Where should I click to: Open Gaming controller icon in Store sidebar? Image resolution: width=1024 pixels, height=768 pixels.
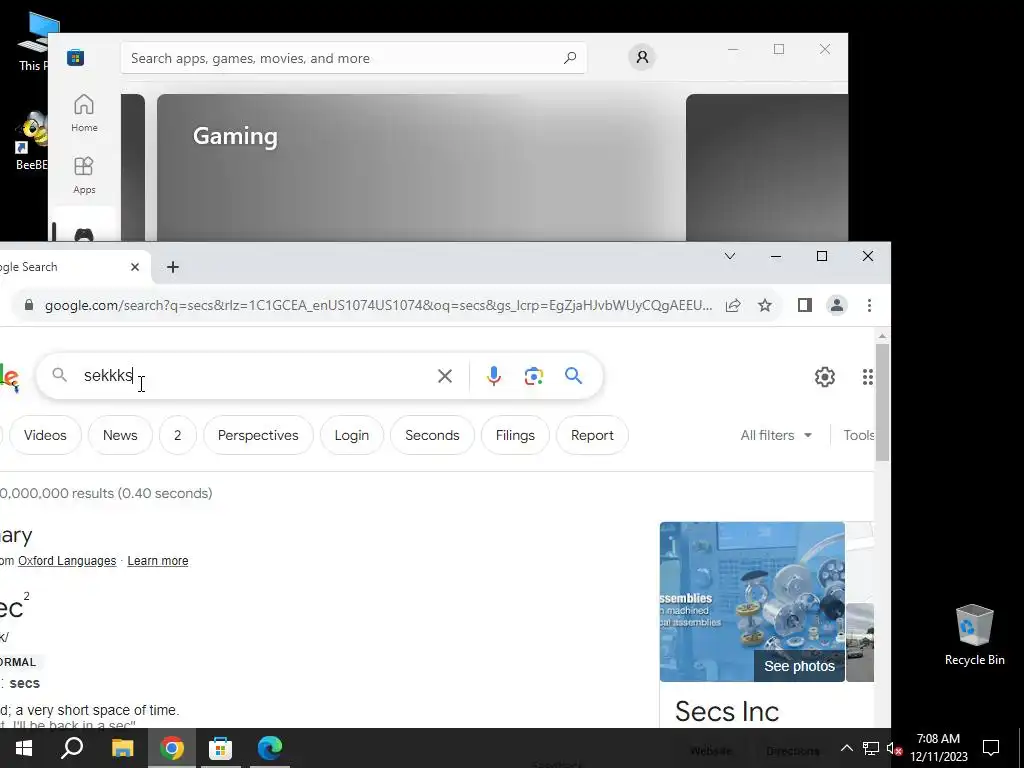coord(84,234)
